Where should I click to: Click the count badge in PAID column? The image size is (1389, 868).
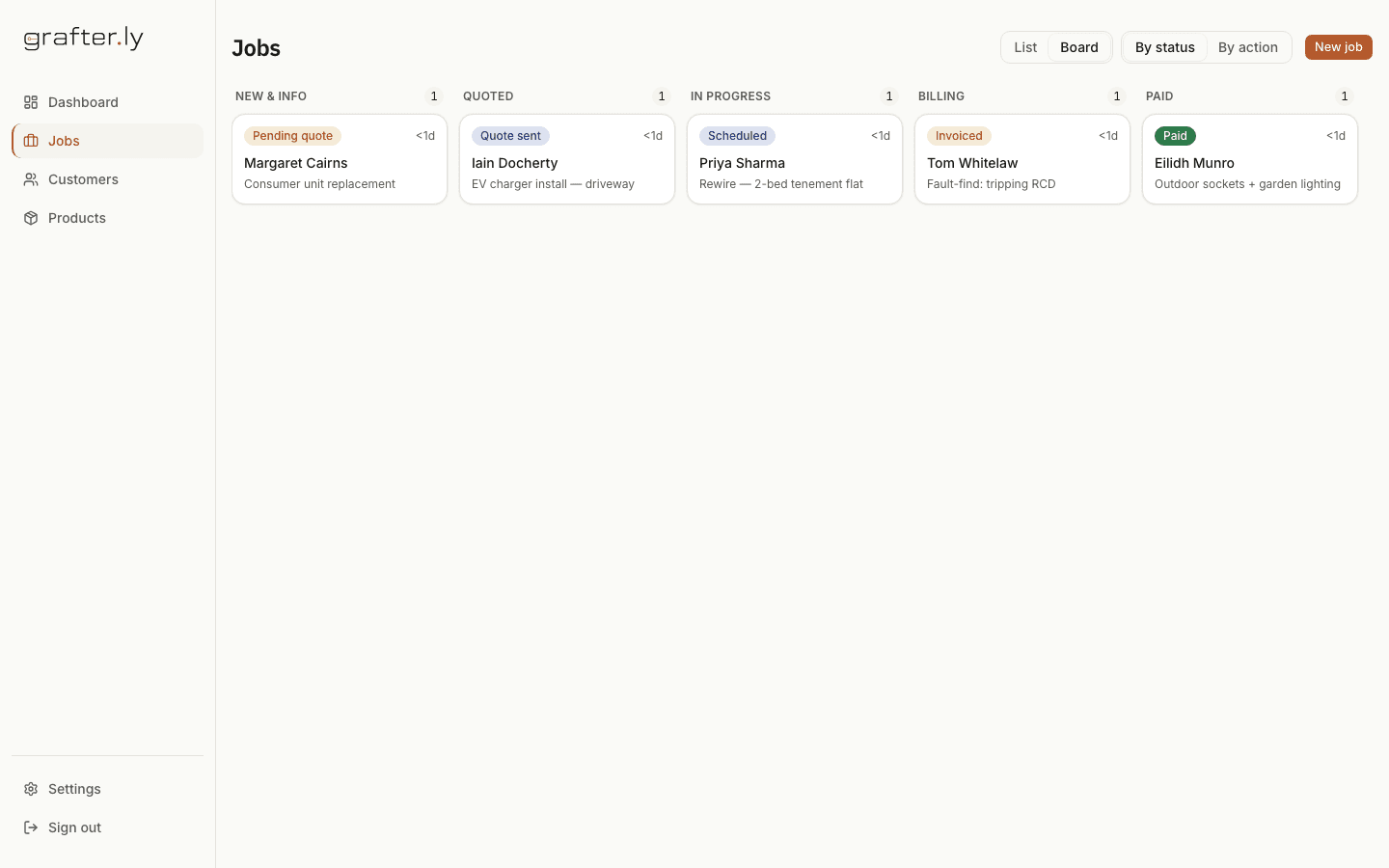pyautogui.click(x=1345, y=96)
